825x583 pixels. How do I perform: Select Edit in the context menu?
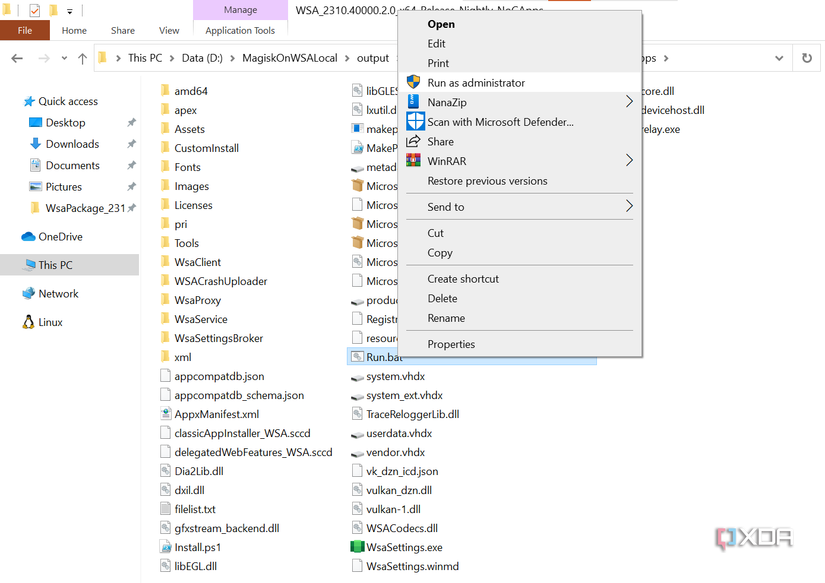pyautogui.click(x=436, y=44)
